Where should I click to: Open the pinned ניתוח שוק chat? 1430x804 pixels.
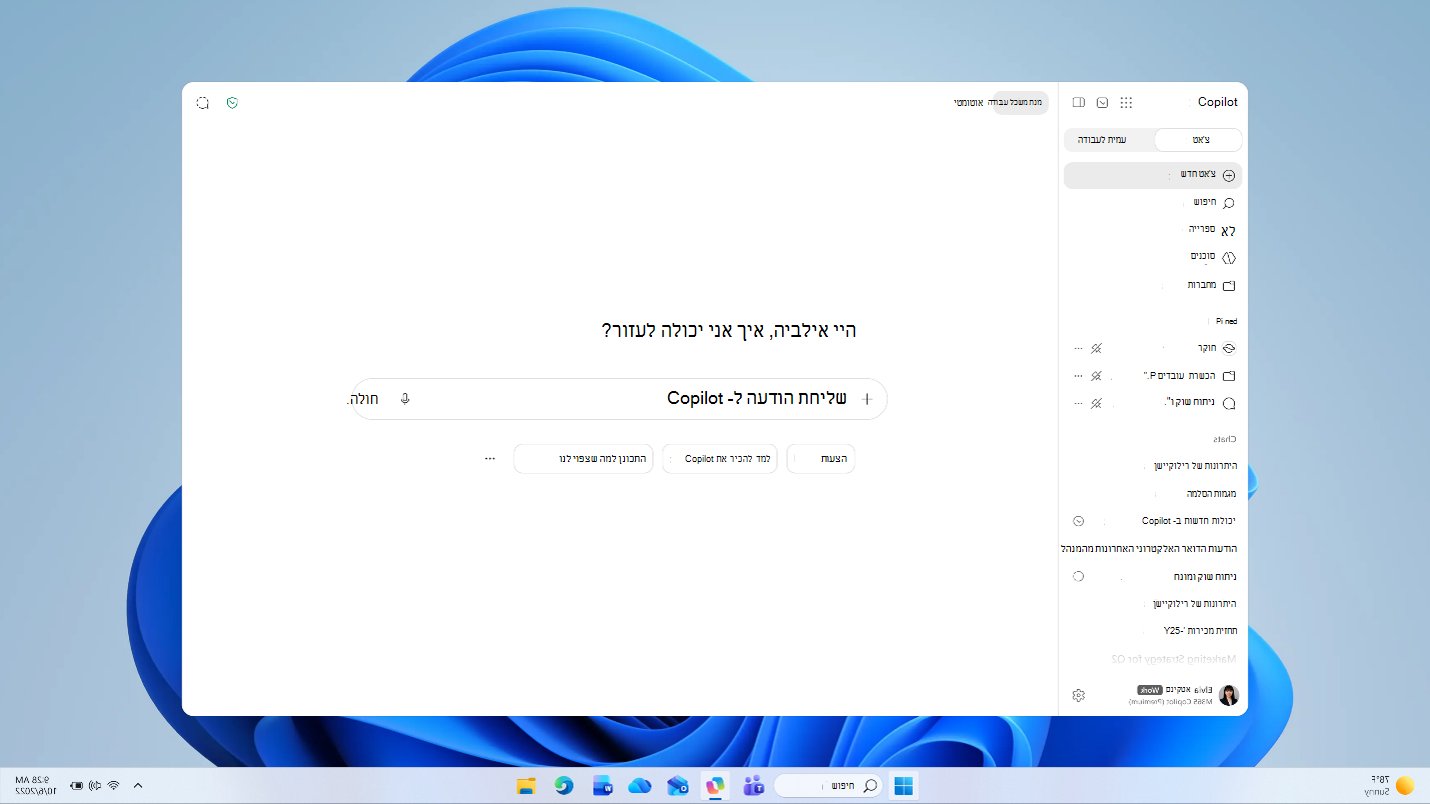click(x=1200, y=403)
